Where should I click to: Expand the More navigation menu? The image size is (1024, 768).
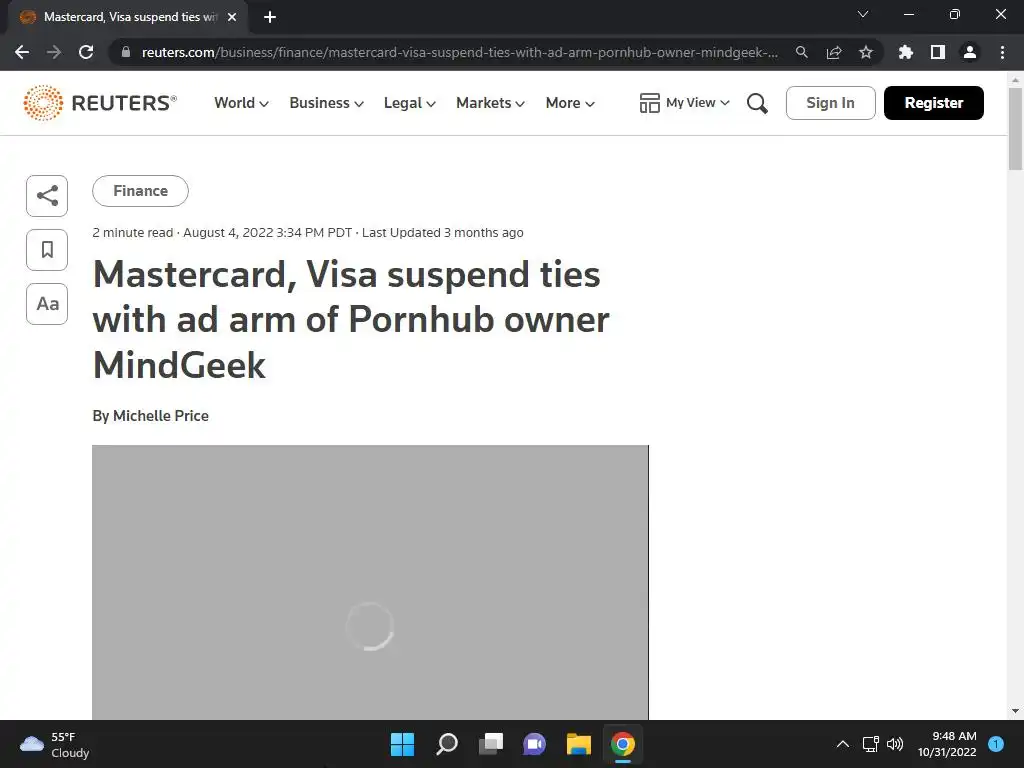point(570,103)
